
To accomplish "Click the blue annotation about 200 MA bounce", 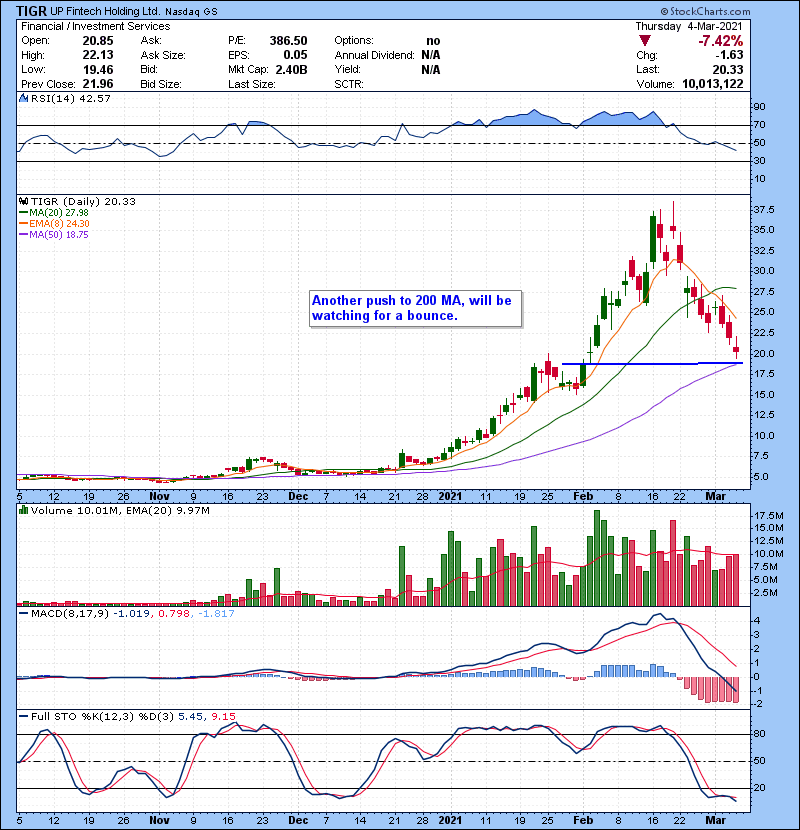I will point(416,309).
